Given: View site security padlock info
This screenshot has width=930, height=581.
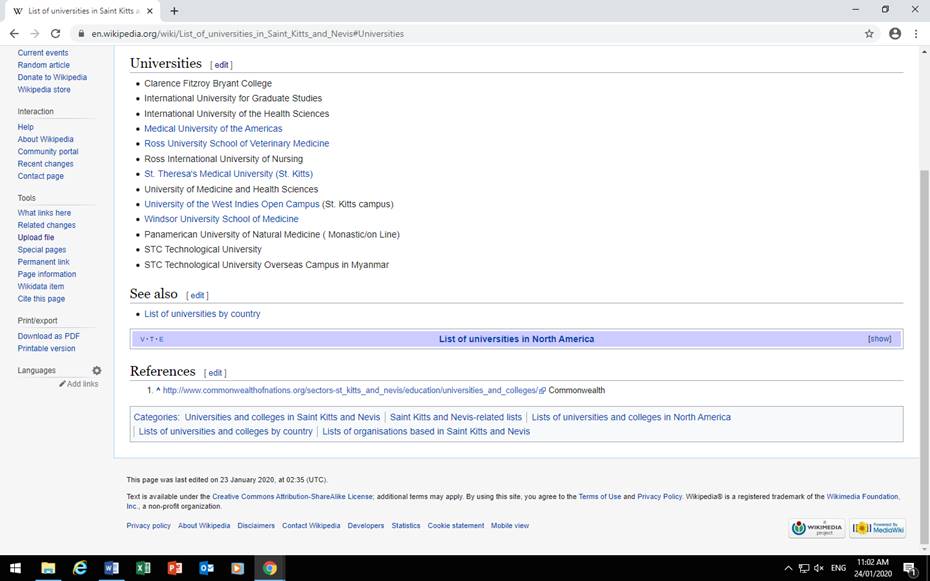Looking at the screenshot, I should point(81,34).
